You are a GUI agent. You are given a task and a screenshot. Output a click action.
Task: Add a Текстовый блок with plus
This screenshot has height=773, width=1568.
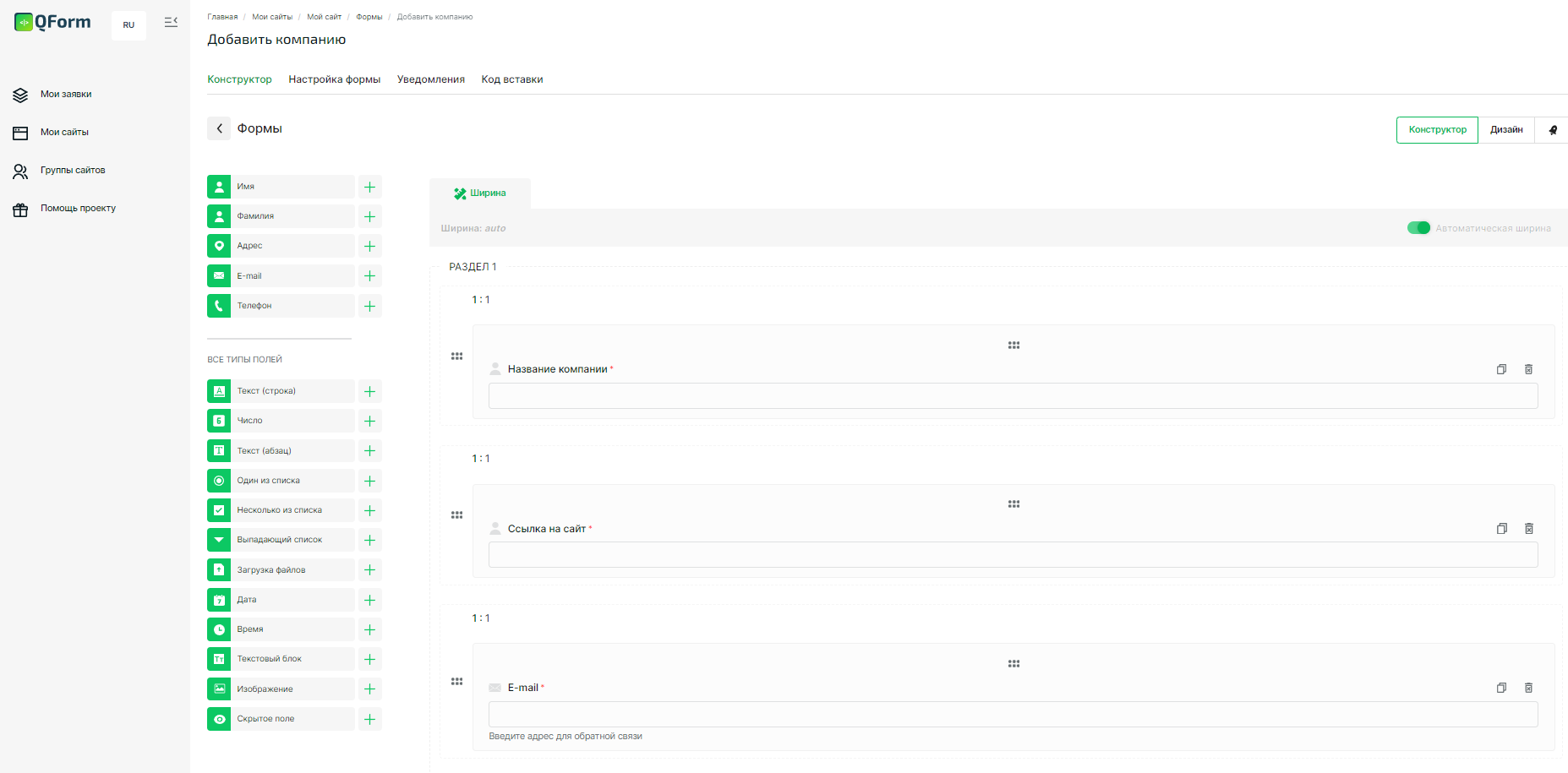coord(369,659)
